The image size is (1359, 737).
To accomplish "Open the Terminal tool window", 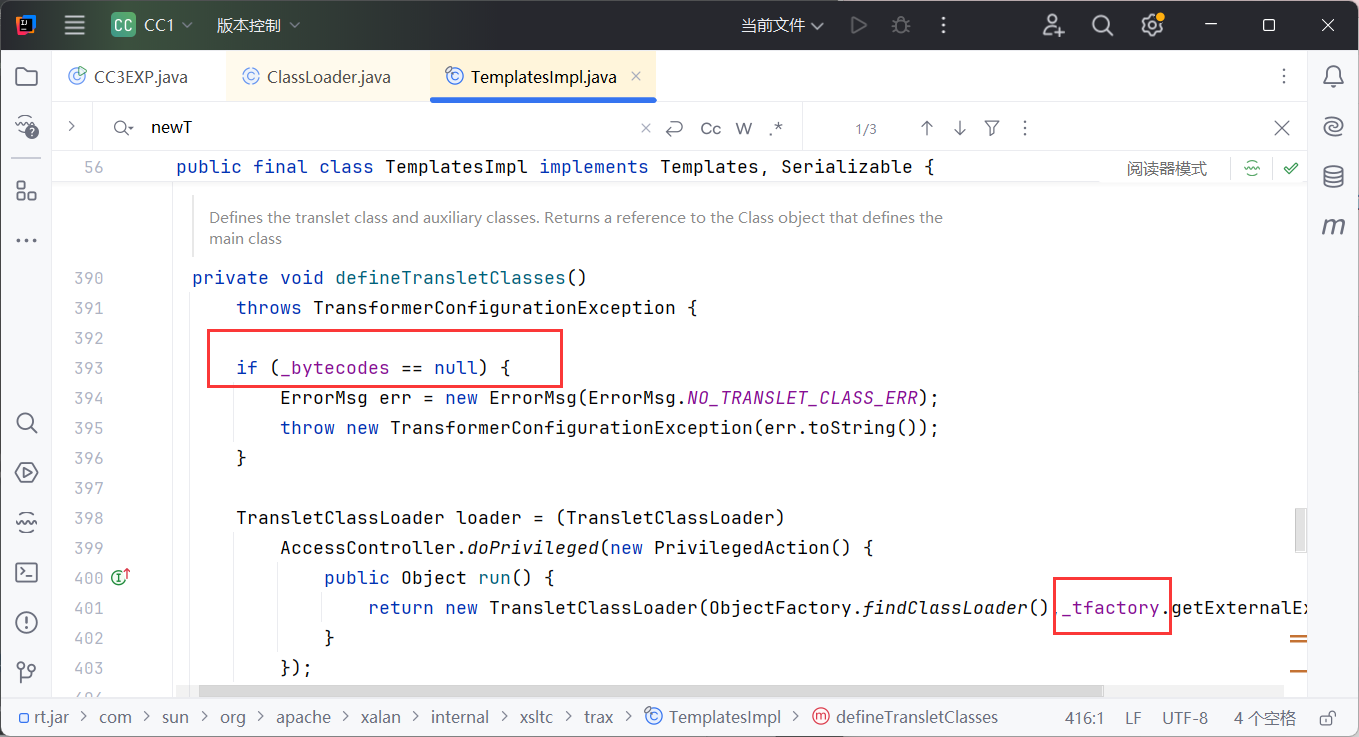I will (x=27, y=573).
